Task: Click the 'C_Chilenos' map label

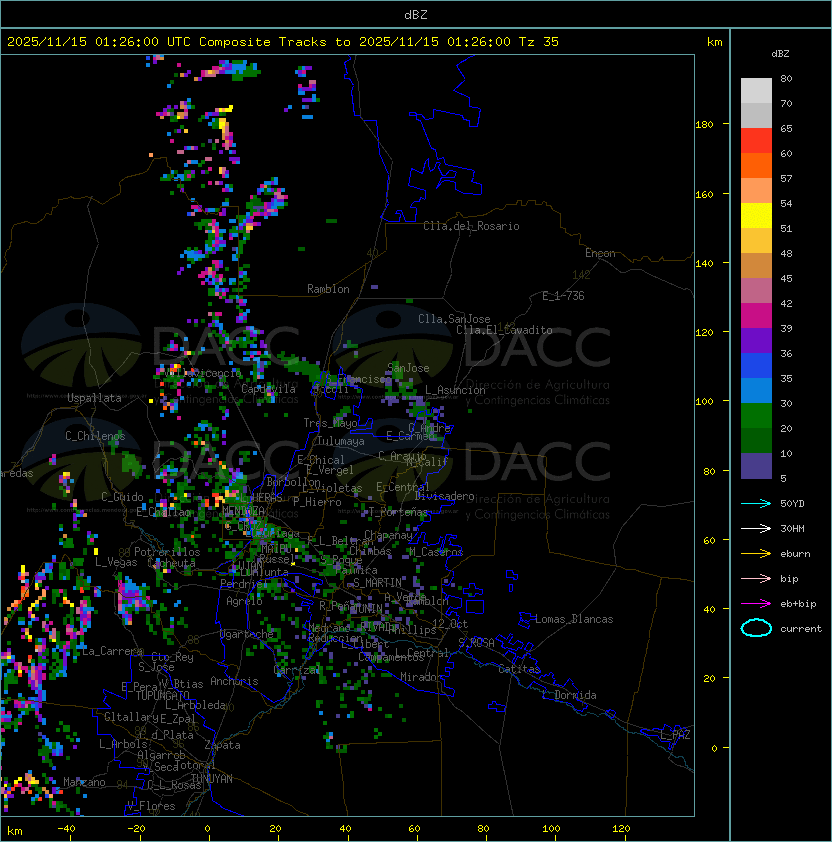Action: pos(95,435)
